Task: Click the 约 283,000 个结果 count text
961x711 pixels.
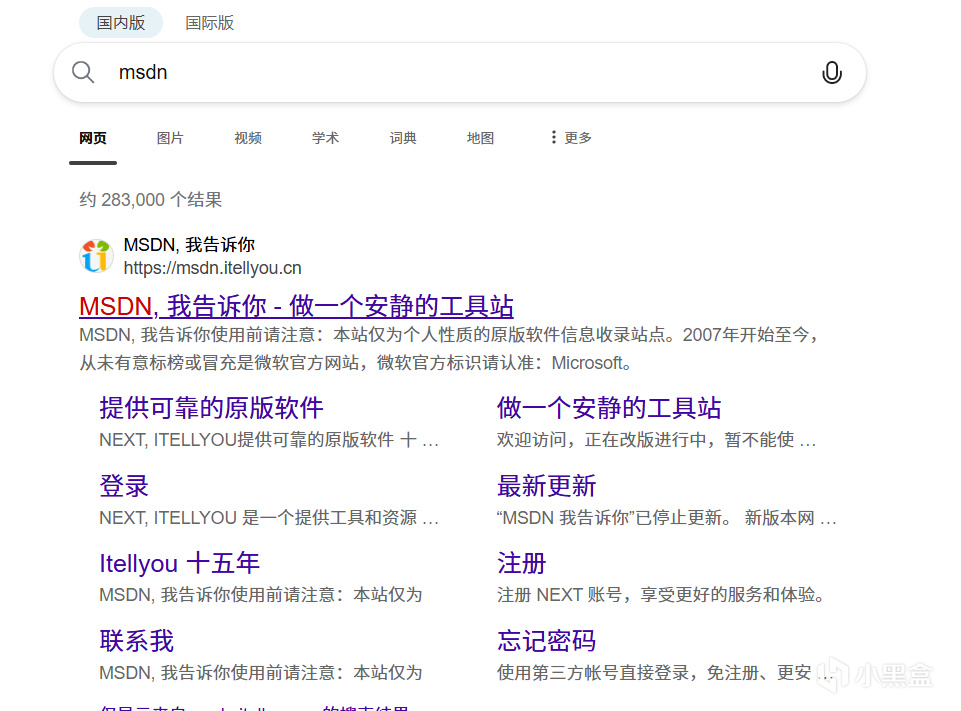Action: [x=150, y=200]
